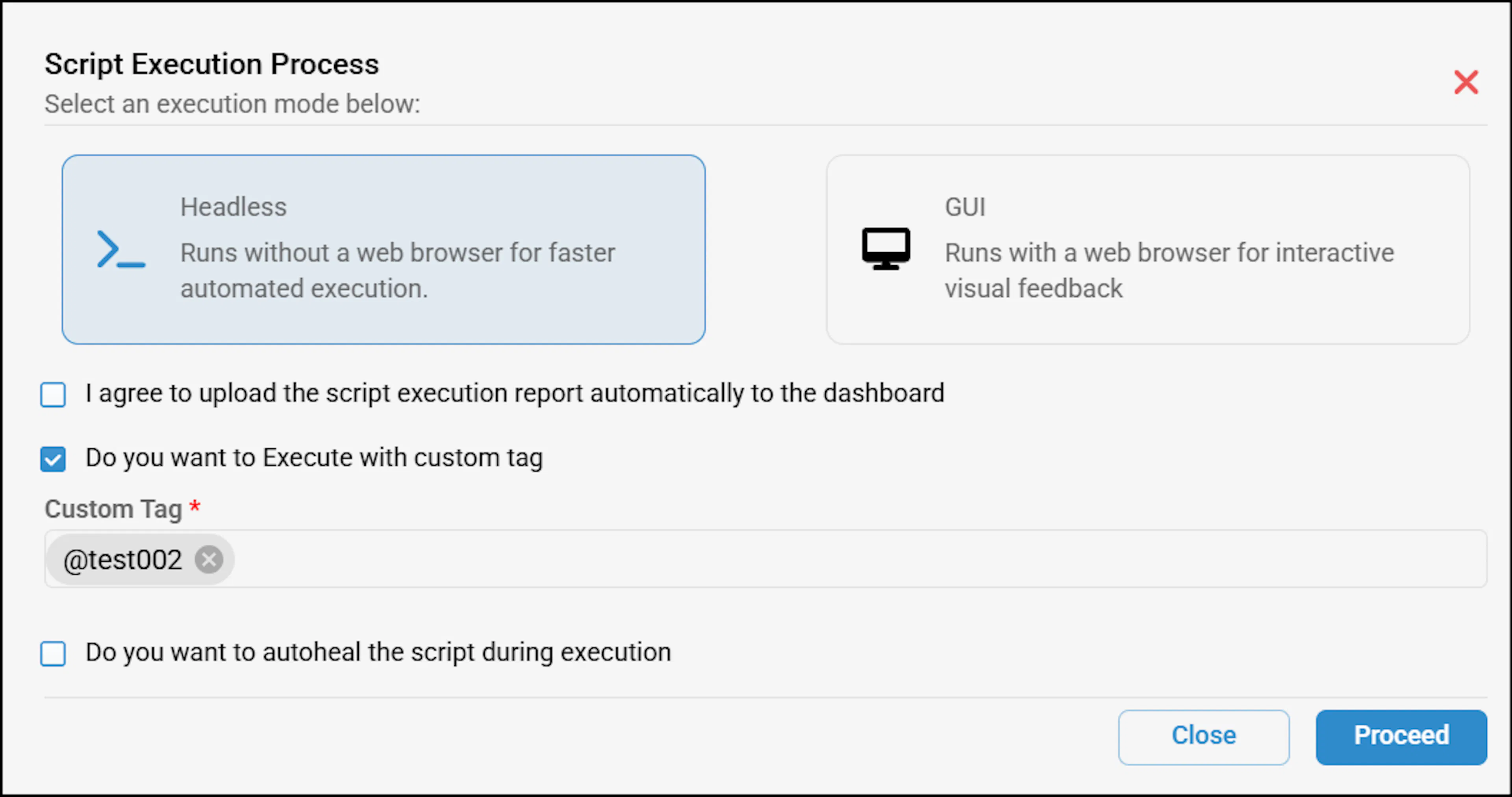Click the 'Runs with a web browser' description

coord(1169,270)
